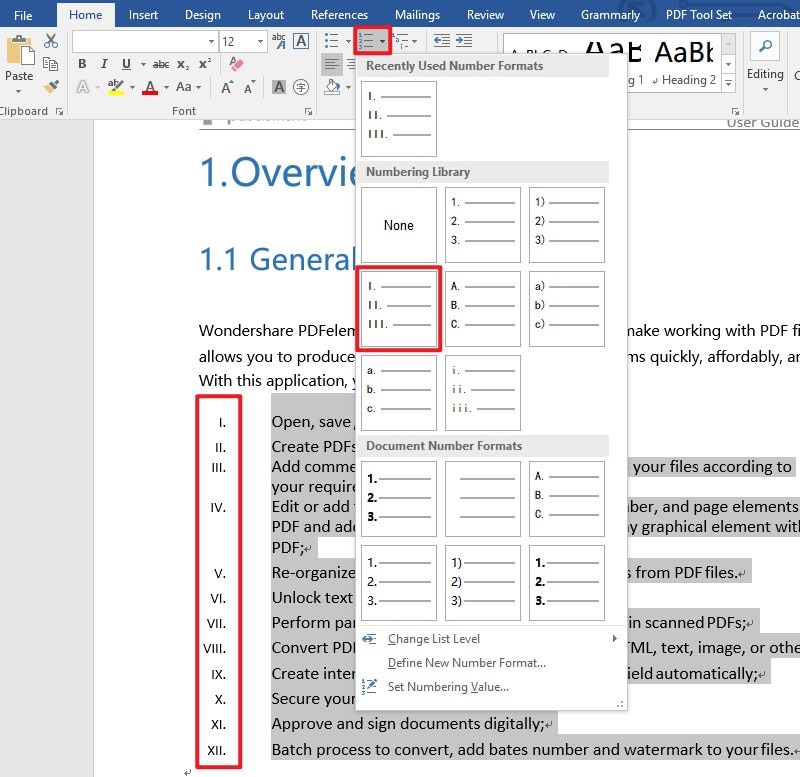The image size is (800, 777).
Task: Switch to the Insert tab
Action: [143, 15]
